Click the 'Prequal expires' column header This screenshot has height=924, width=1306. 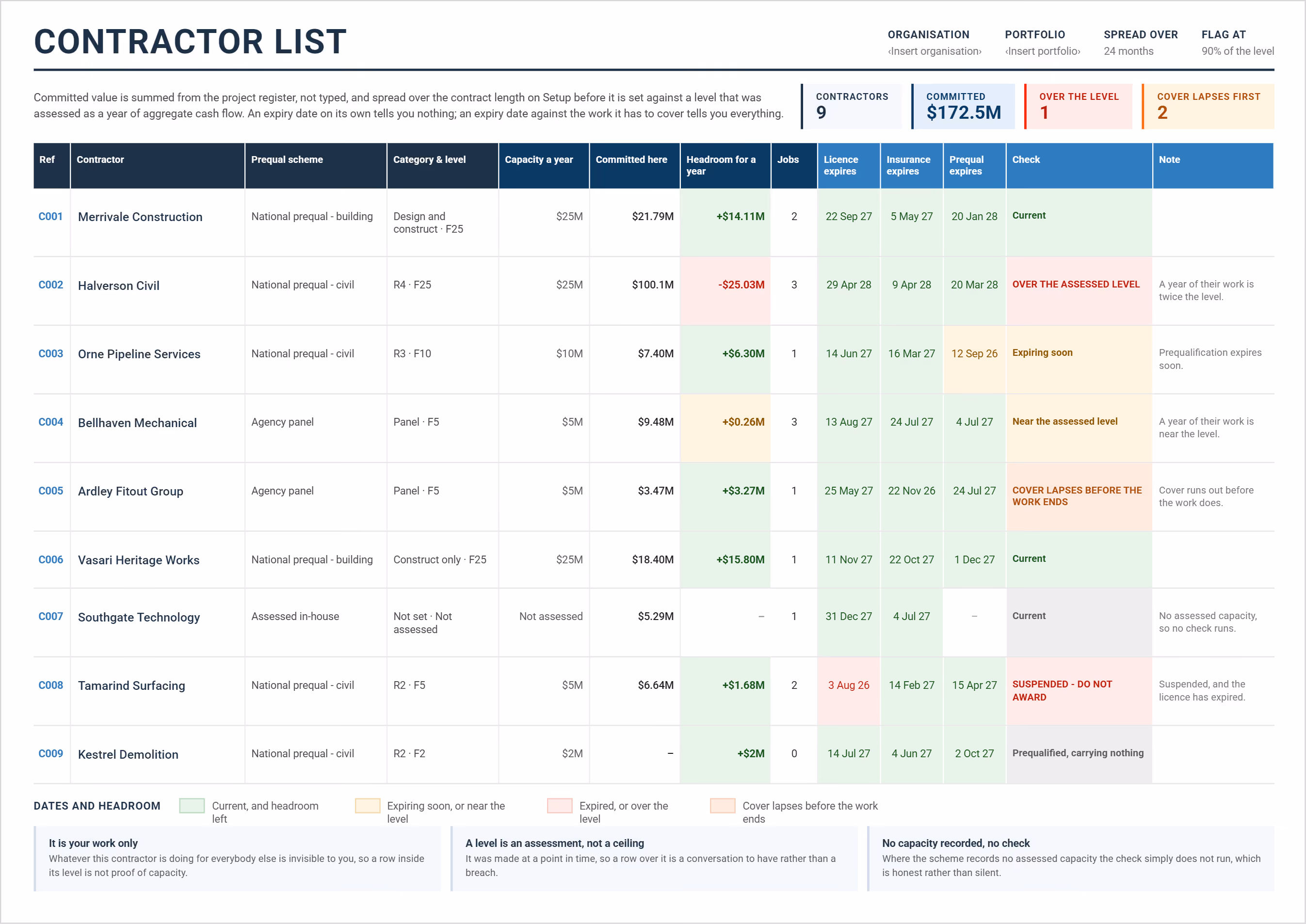pos(974,166)
